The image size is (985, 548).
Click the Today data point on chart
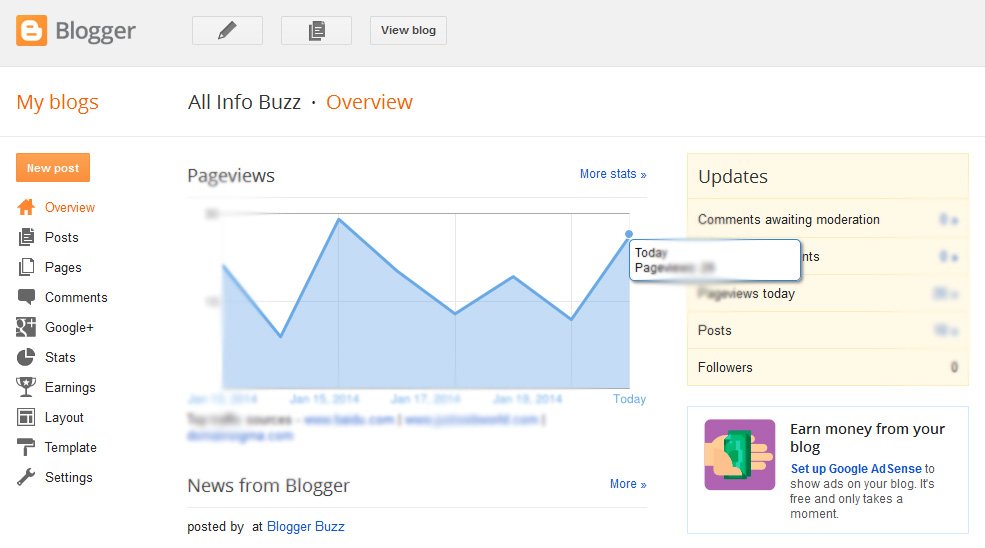629,234
